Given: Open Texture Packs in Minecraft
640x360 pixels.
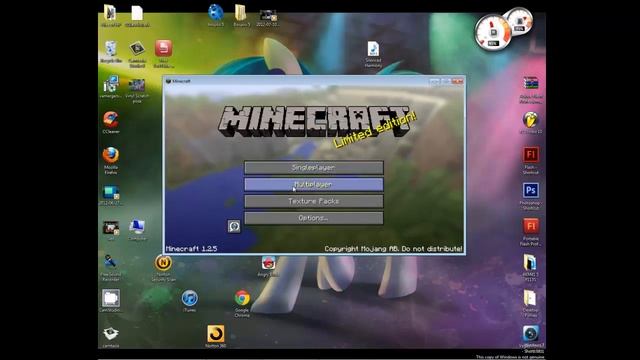Looking at the screenshot, I should (x=313, y=201).
